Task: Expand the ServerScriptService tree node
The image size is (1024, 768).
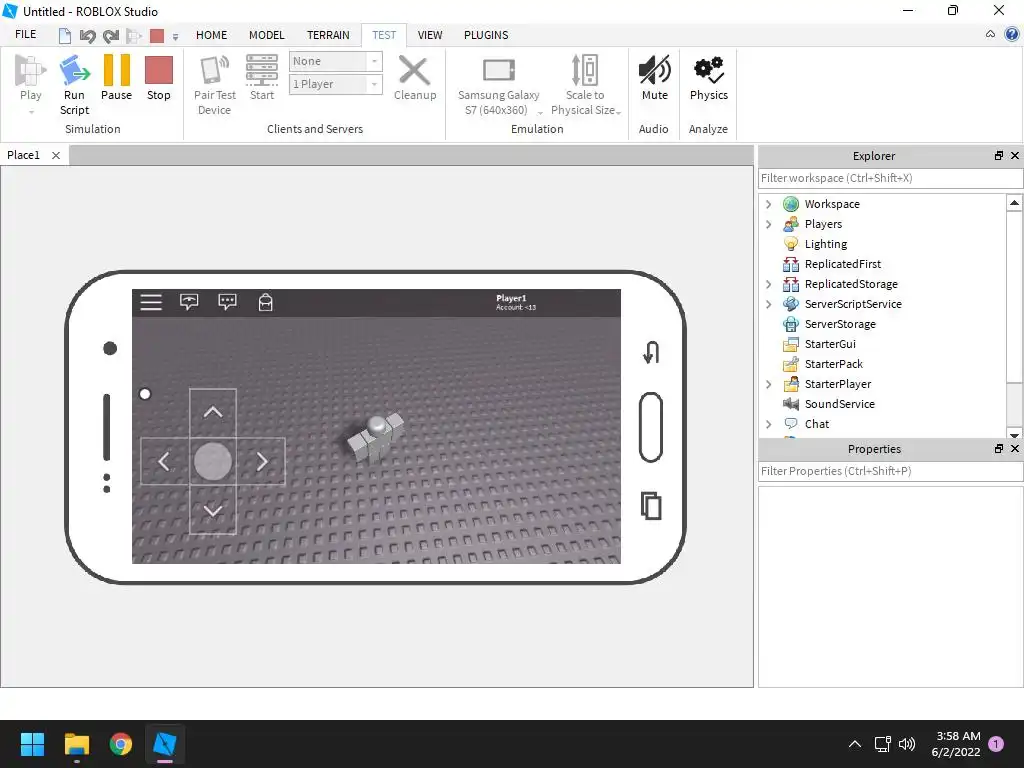Action: click(x=769, y=304)
